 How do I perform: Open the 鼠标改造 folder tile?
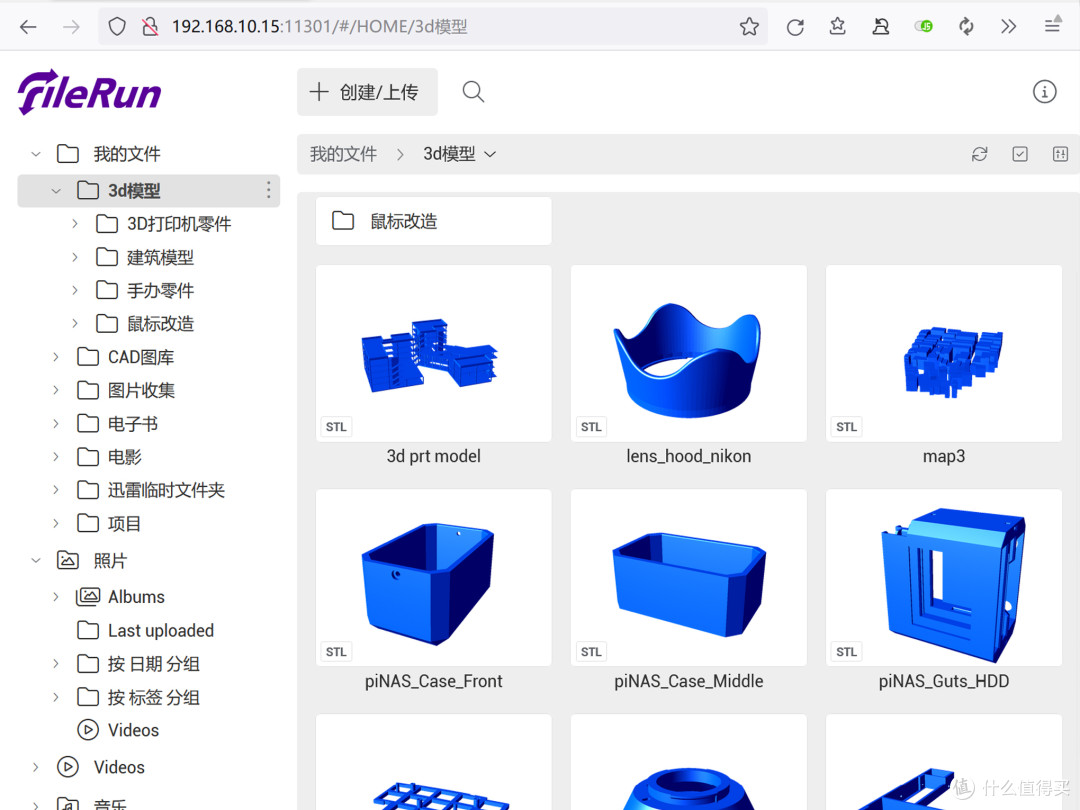coord(433,221)
